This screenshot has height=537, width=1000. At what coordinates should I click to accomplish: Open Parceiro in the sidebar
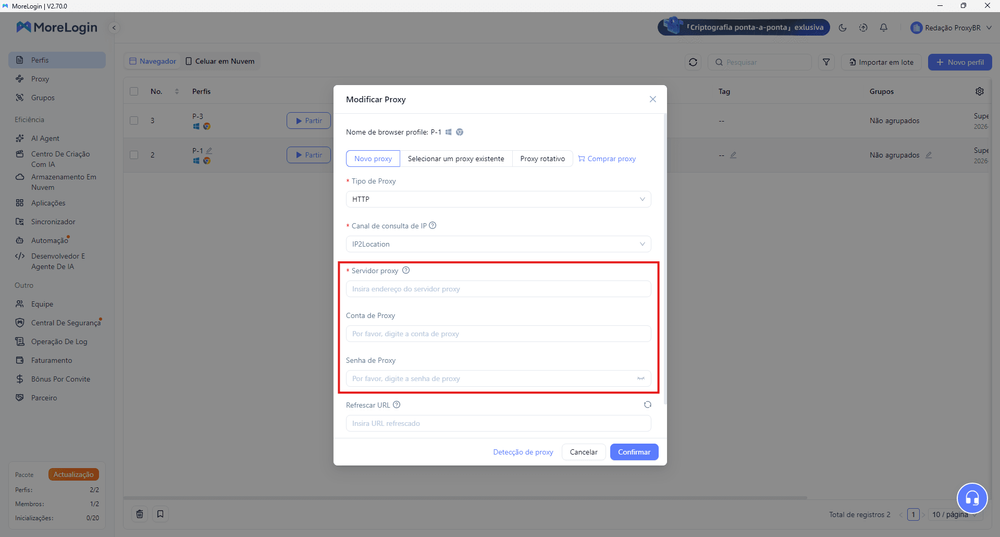[57, 397]
